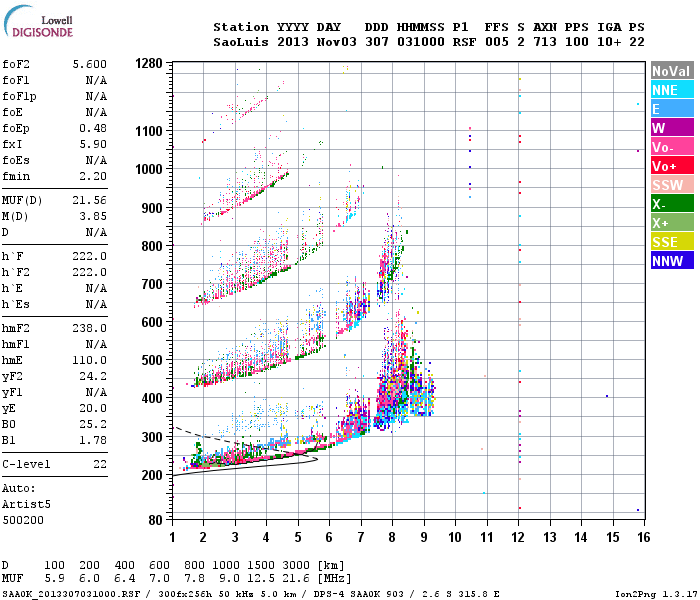Click the MUF value 21.6 in table
700x600 pixels.
click(x=296, y=579)
